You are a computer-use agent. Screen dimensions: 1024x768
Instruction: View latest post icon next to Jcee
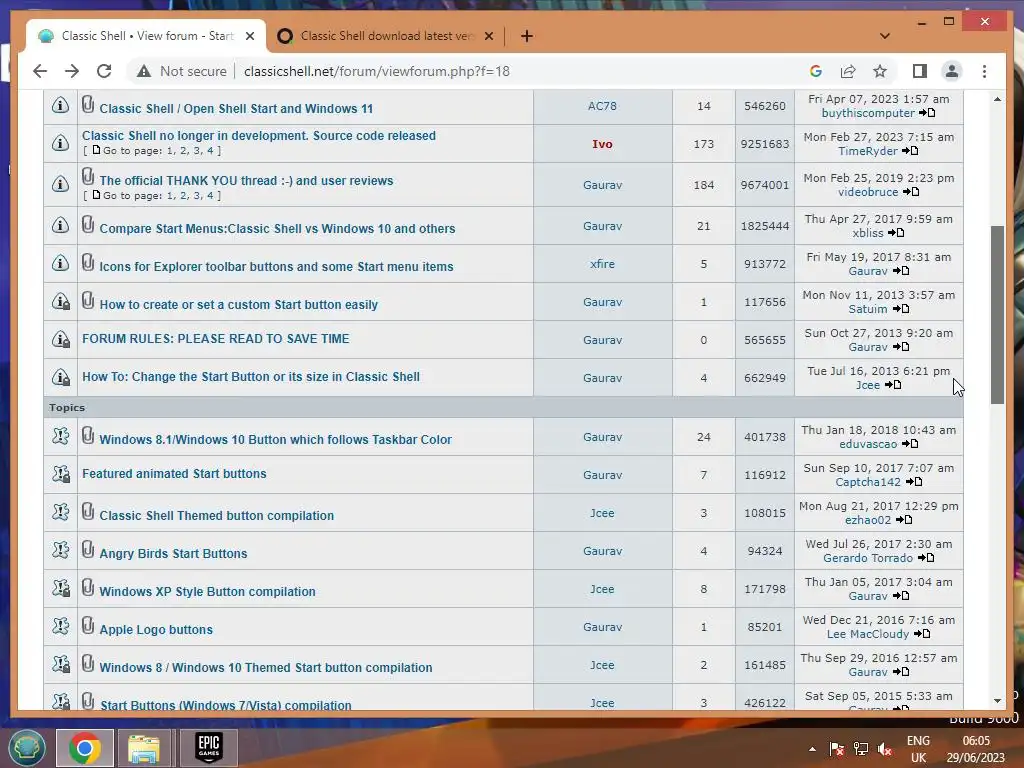pos(893,385)
